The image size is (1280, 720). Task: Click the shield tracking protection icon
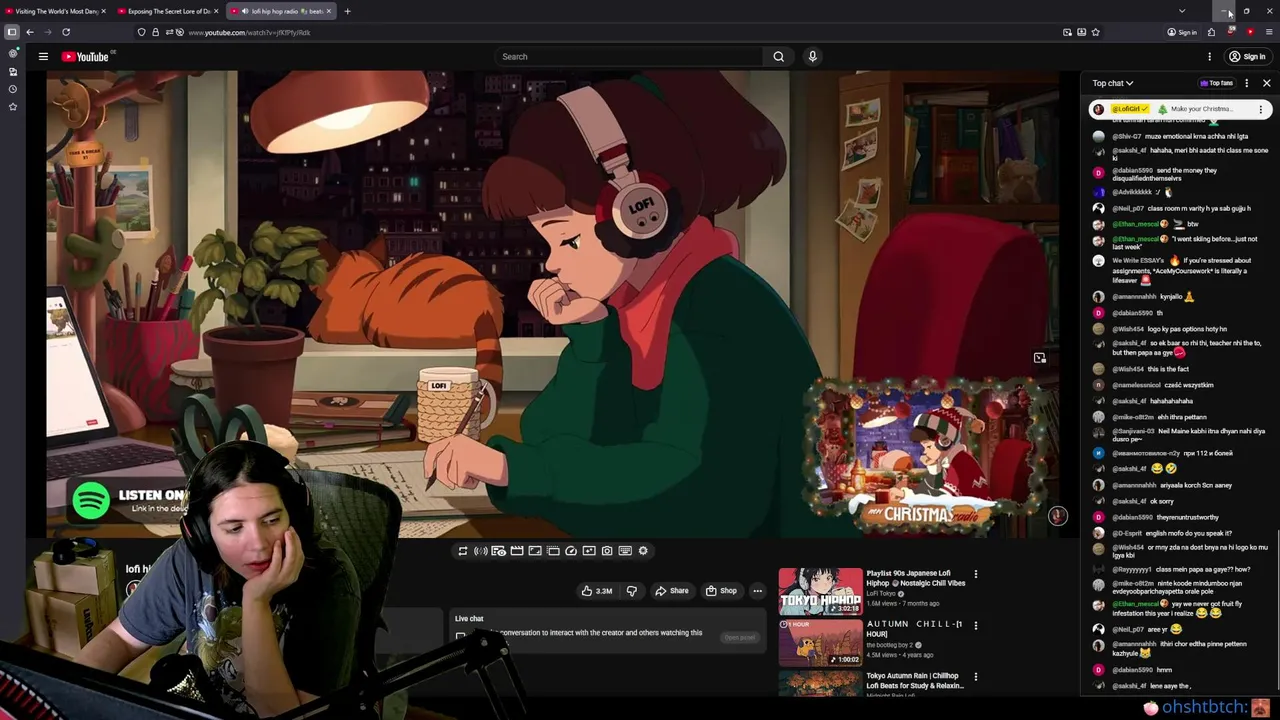[x=141, y=32]
